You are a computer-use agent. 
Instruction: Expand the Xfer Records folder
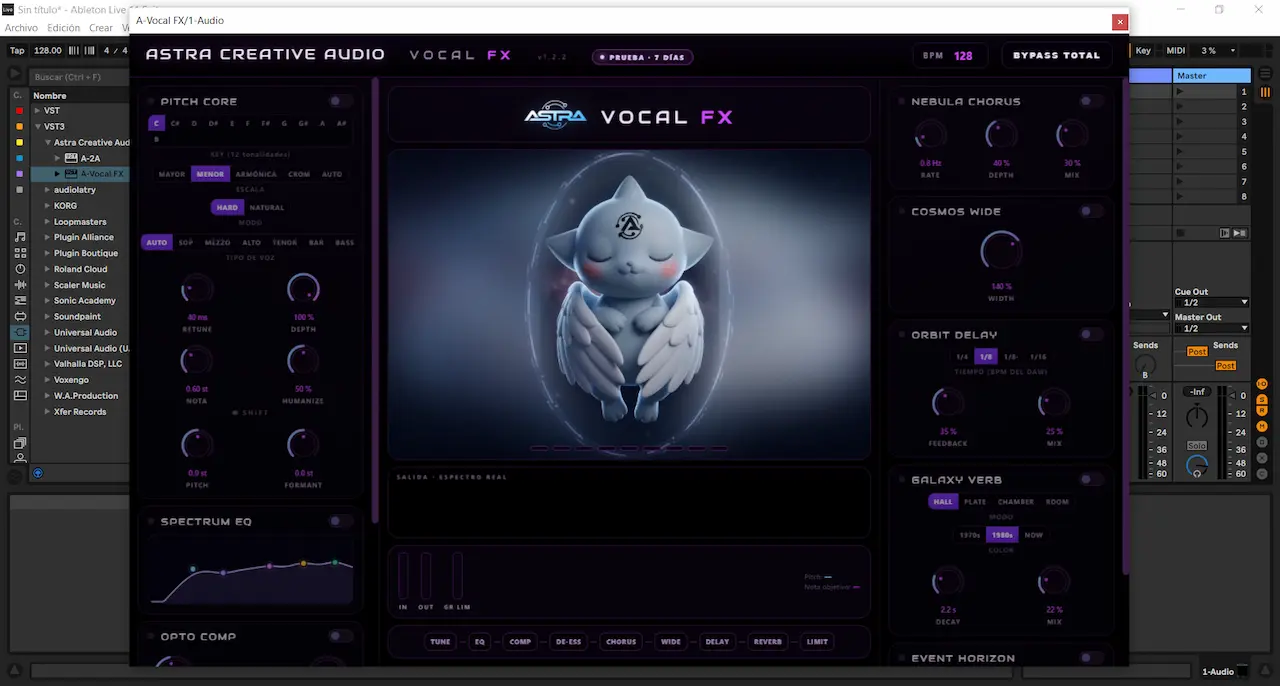[x=47, y=412]
